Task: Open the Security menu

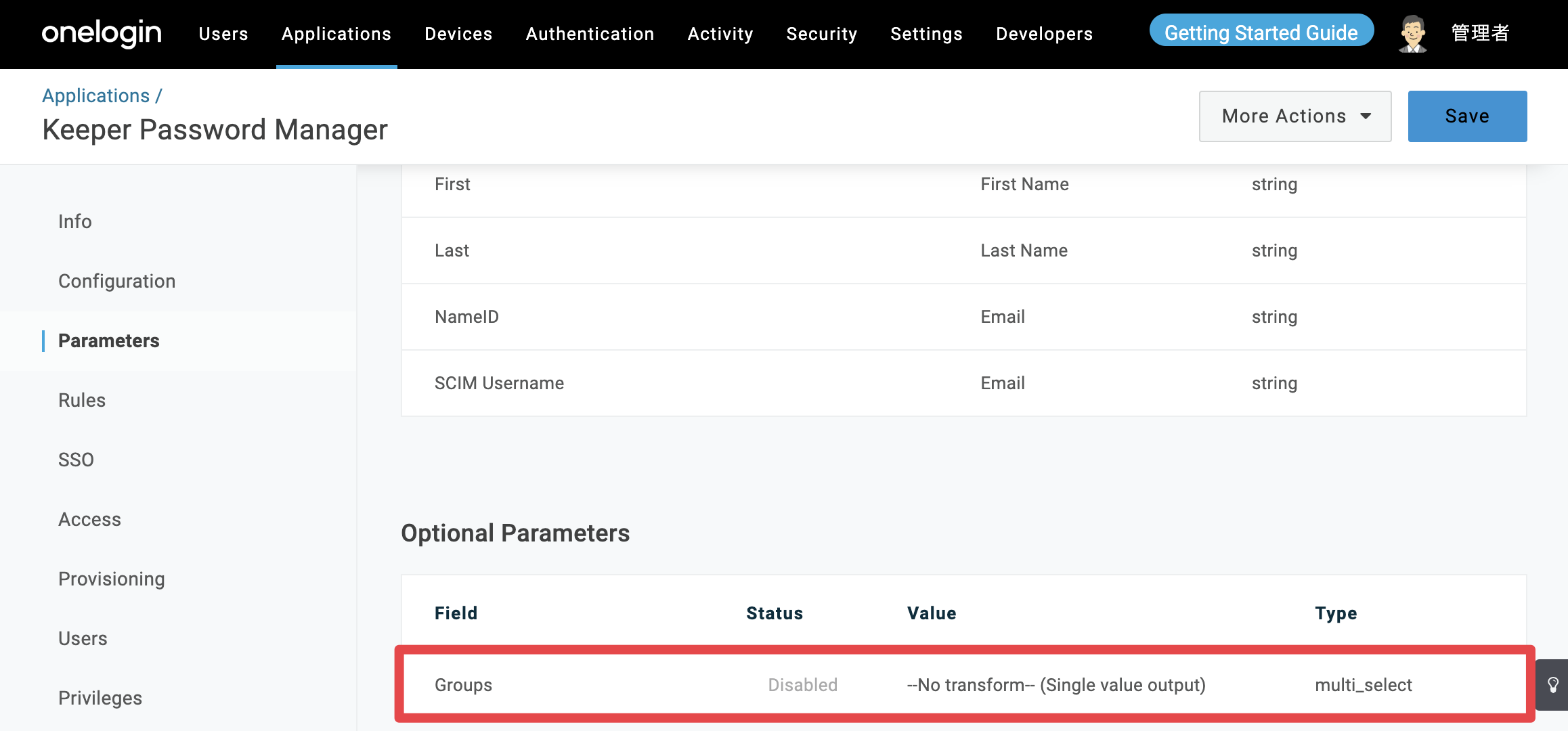Action: click(x=822, y=34)
